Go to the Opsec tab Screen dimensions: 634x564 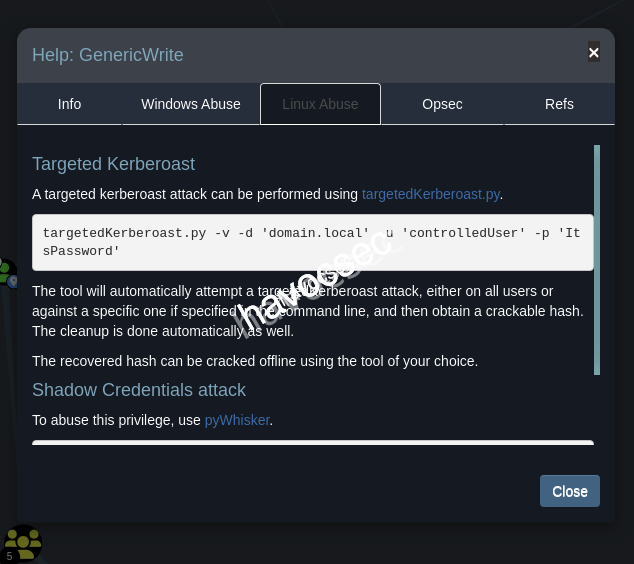[442, 104]
